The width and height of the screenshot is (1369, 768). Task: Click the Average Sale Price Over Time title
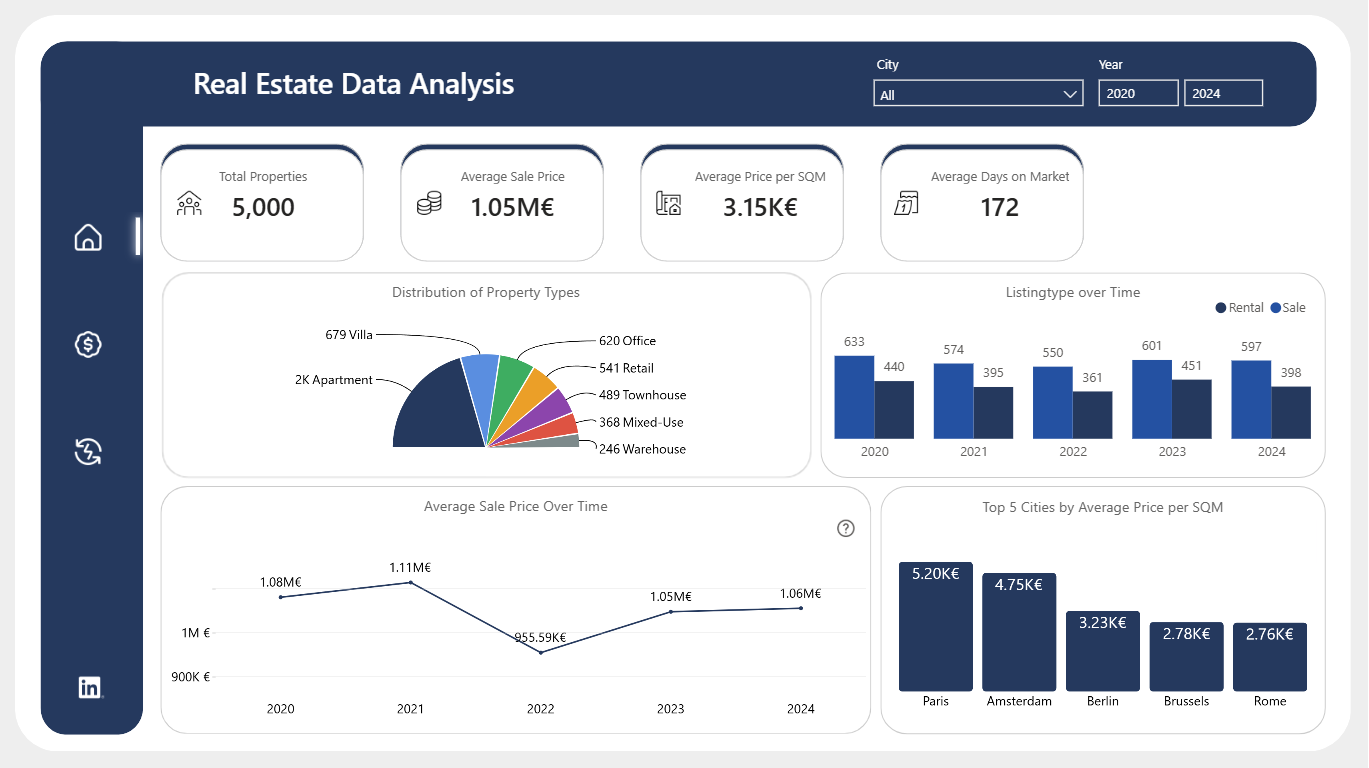tap(516, 507)
